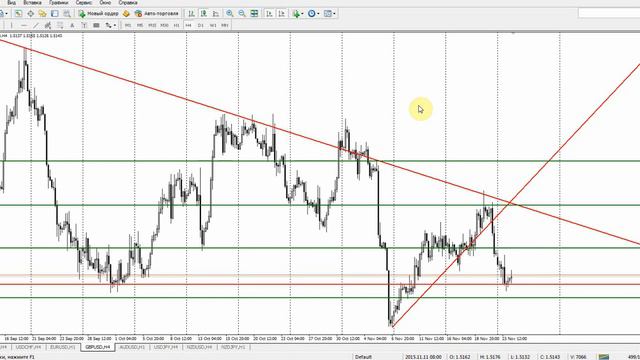This screenshot has height=360, width=640.
Task: Select the equidistant channel tool
Action: click(48, 25)
